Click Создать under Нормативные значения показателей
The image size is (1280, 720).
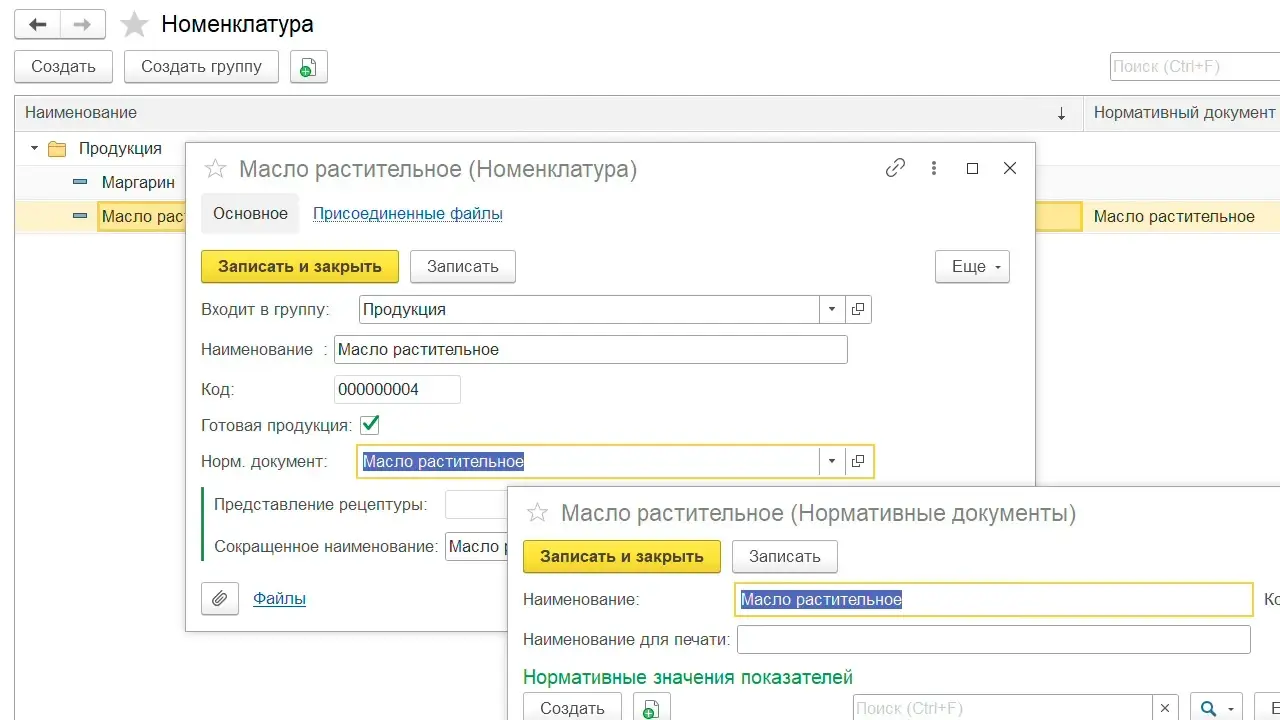pos(572,708)
